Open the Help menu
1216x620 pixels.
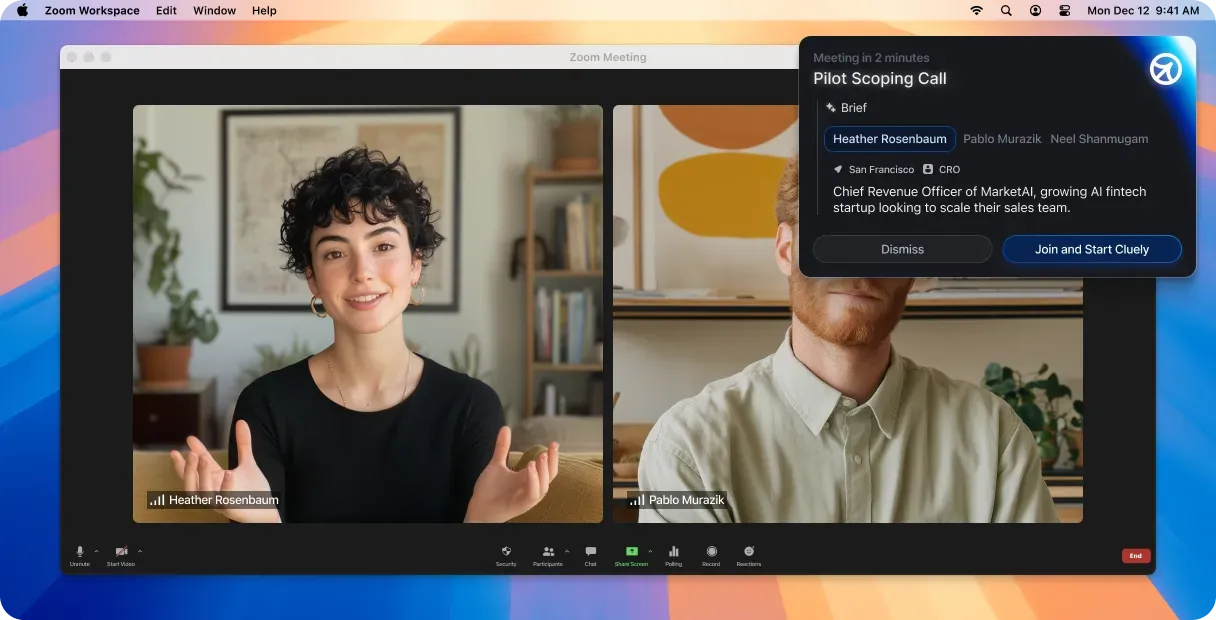coord(264,10)
